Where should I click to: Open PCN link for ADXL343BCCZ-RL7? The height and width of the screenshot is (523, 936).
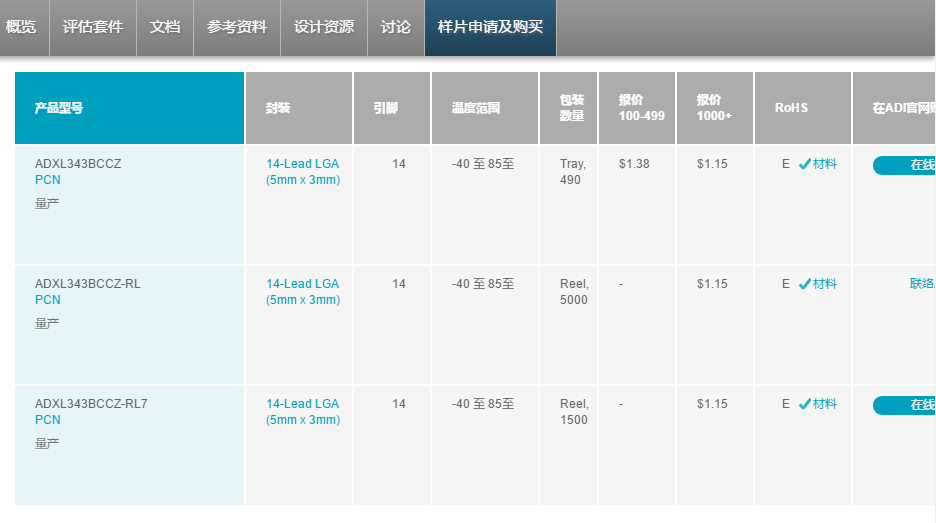point(48,420)
